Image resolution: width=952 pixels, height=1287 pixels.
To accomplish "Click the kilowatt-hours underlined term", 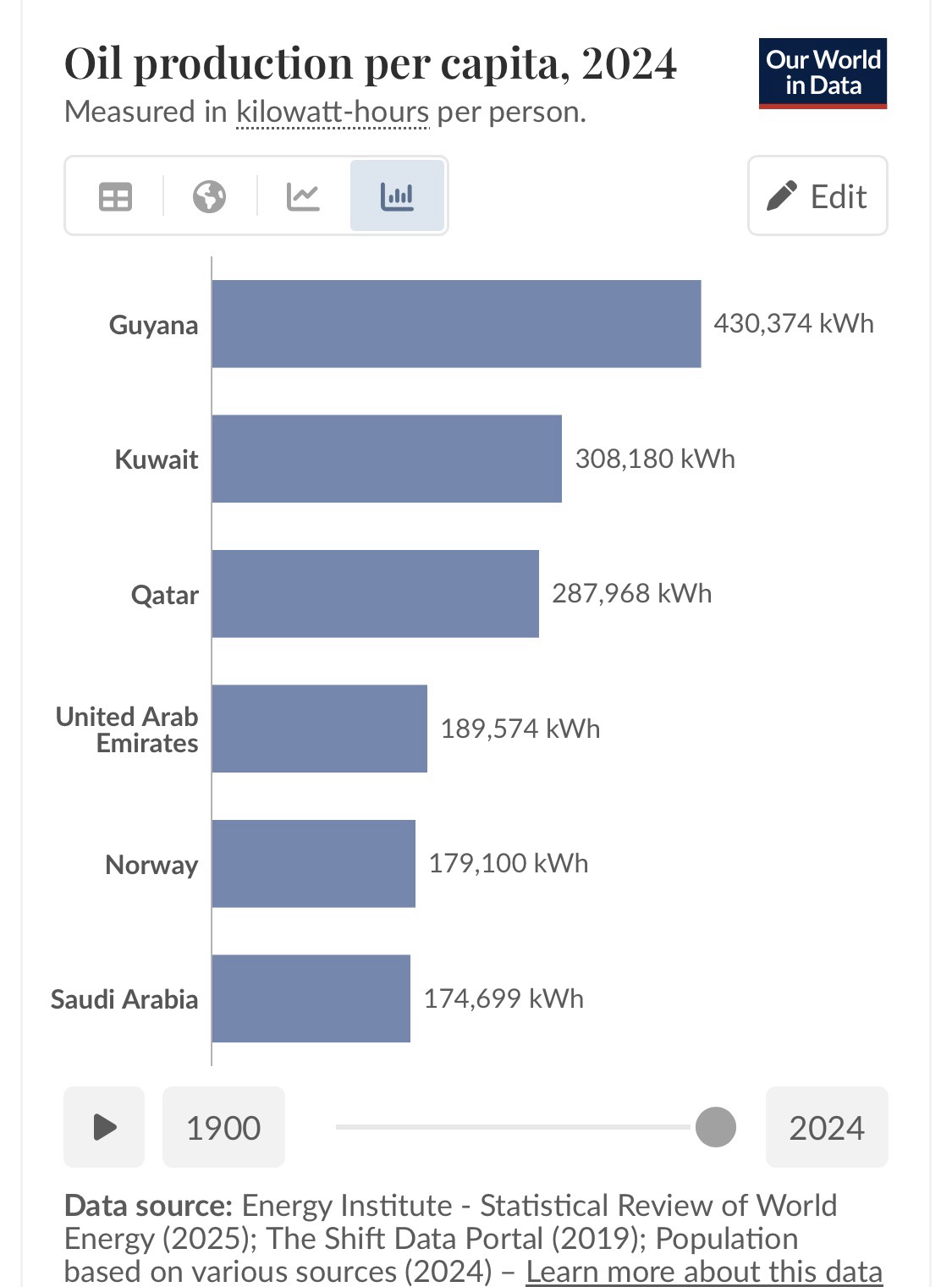I will [x=333, y=112].
